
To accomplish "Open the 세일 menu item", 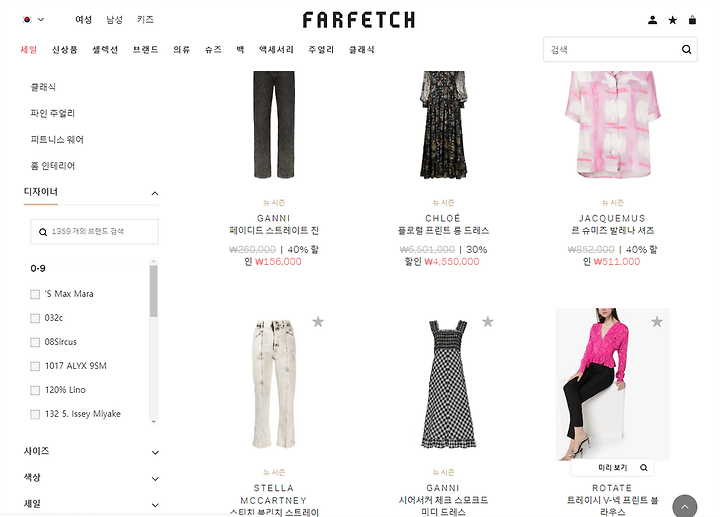I will 28,50.
